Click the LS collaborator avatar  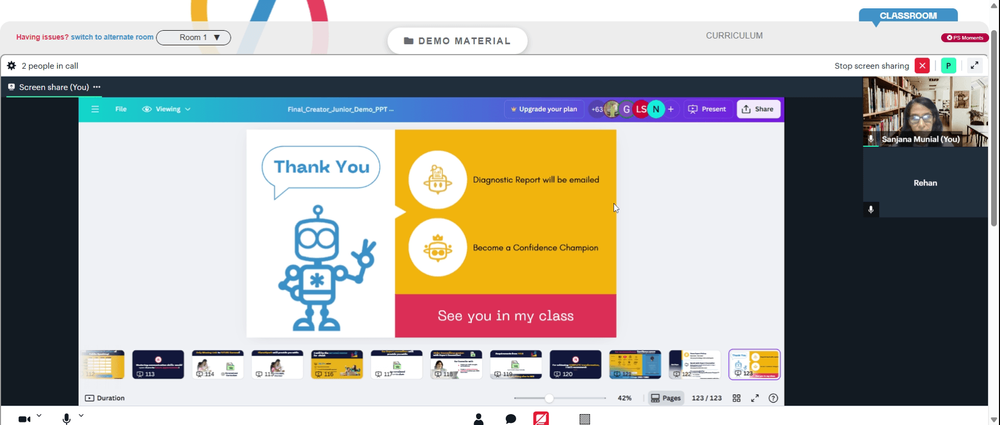641,109
